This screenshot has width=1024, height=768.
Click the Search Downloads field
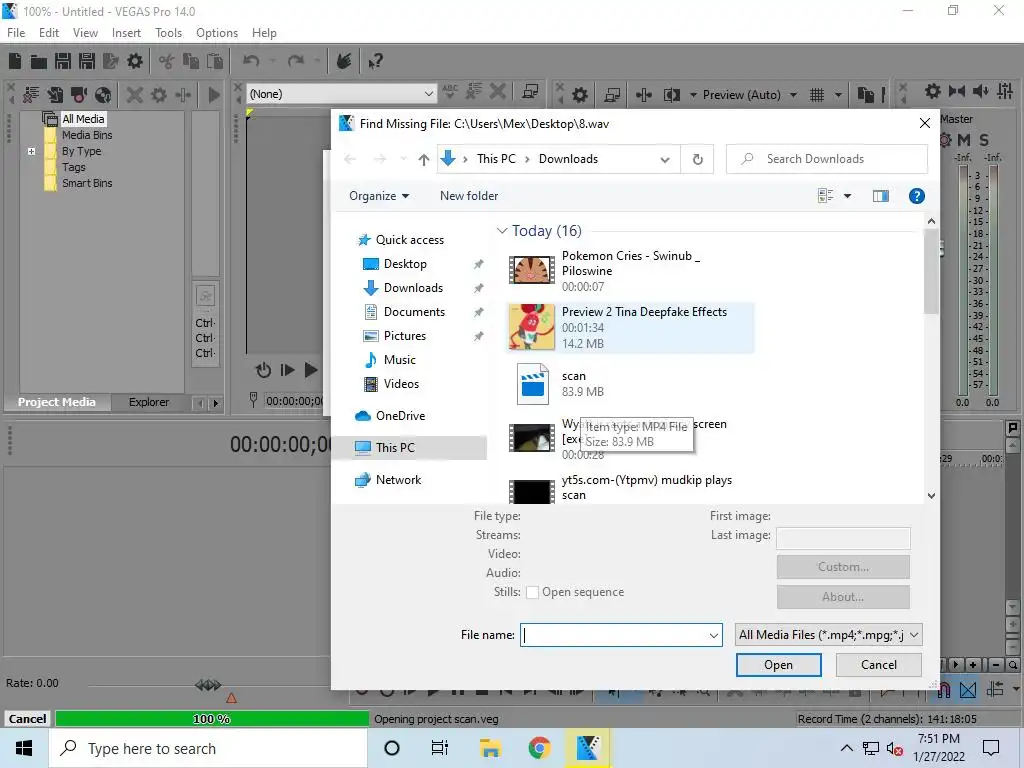(827, 159)
